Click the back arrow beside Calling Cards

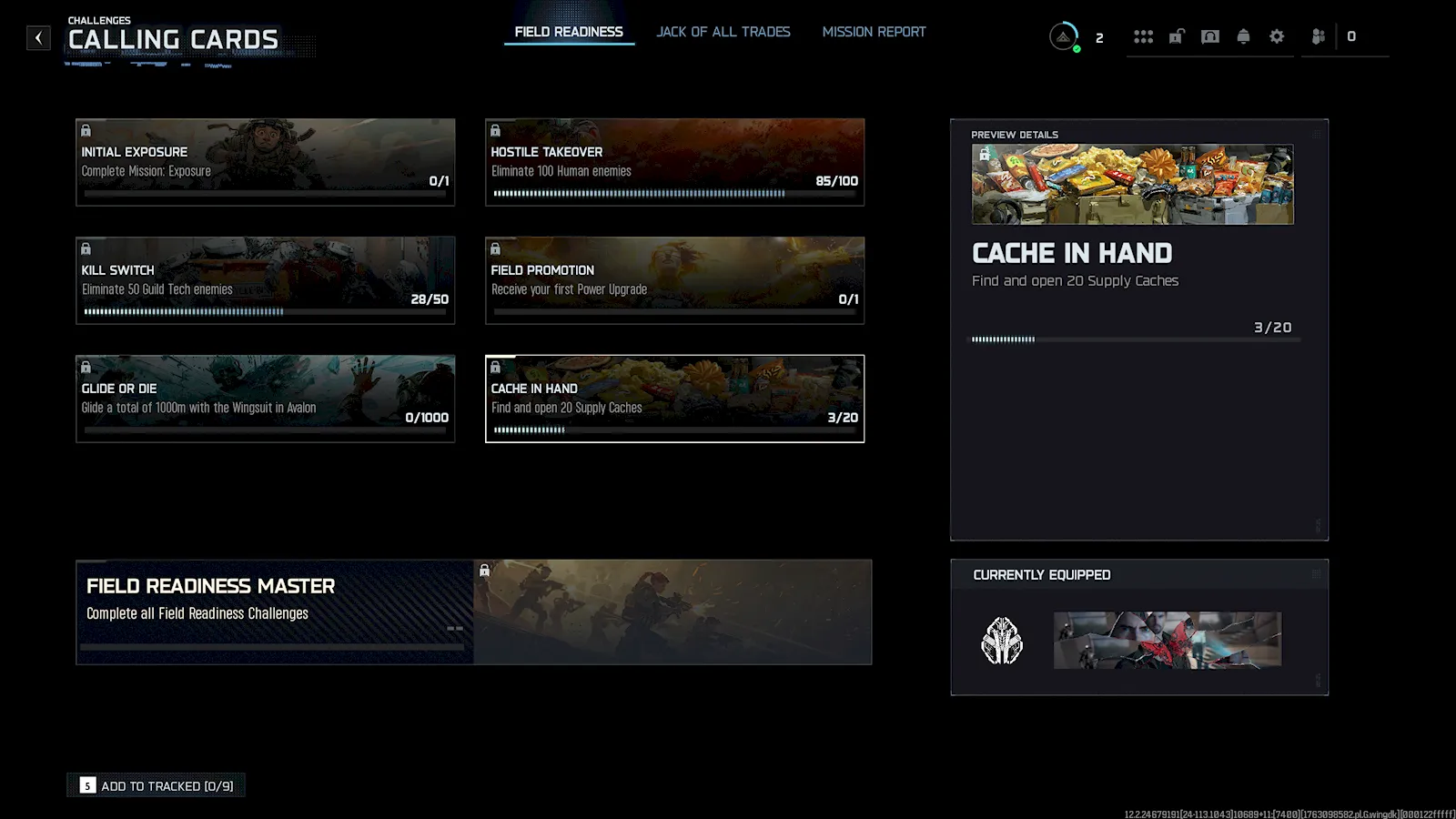coord(38,37)
